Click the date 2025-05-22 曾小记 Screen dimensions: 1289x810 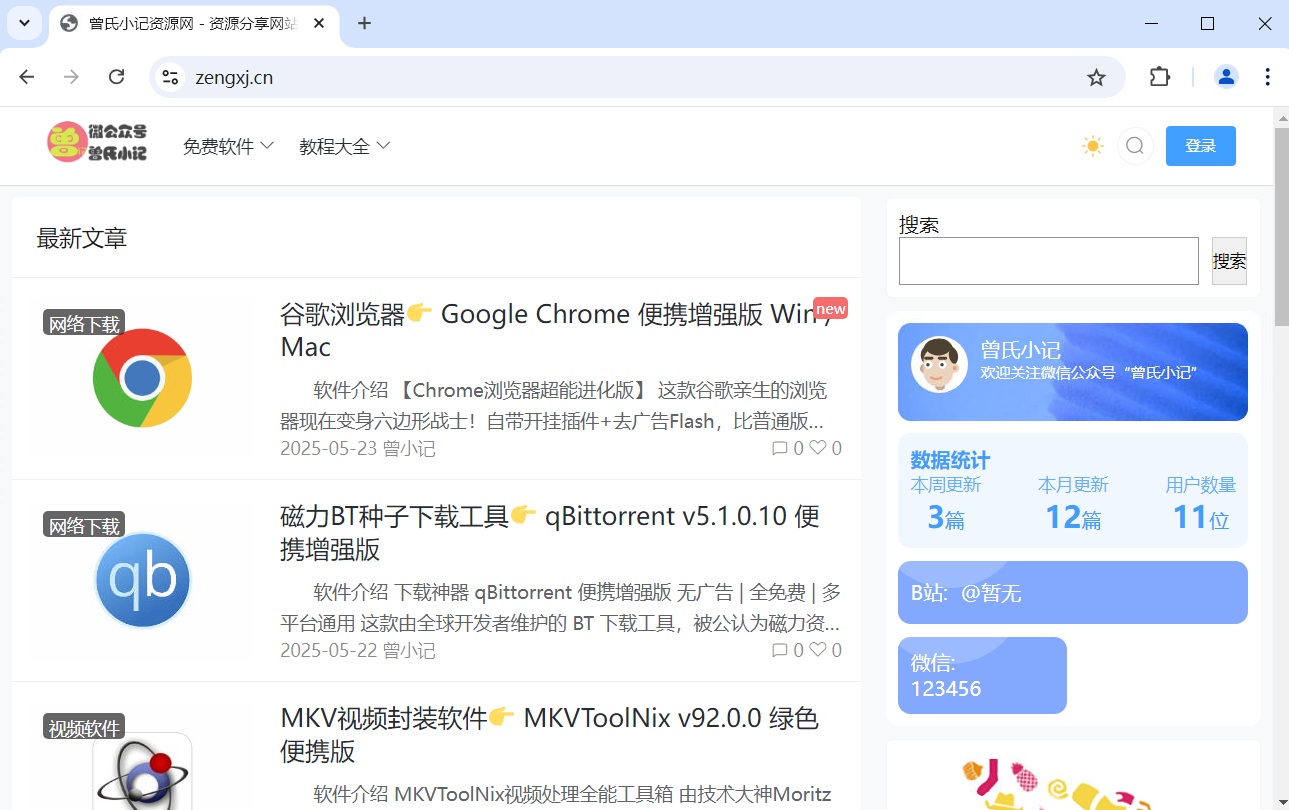coord(358,651)
